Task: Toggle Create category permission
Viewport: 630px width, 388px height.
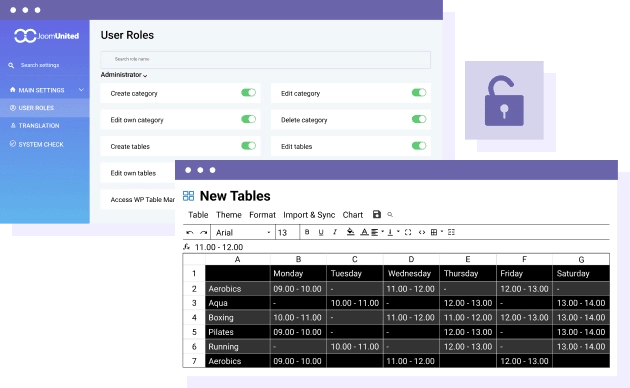Action: tap(248, 93)
